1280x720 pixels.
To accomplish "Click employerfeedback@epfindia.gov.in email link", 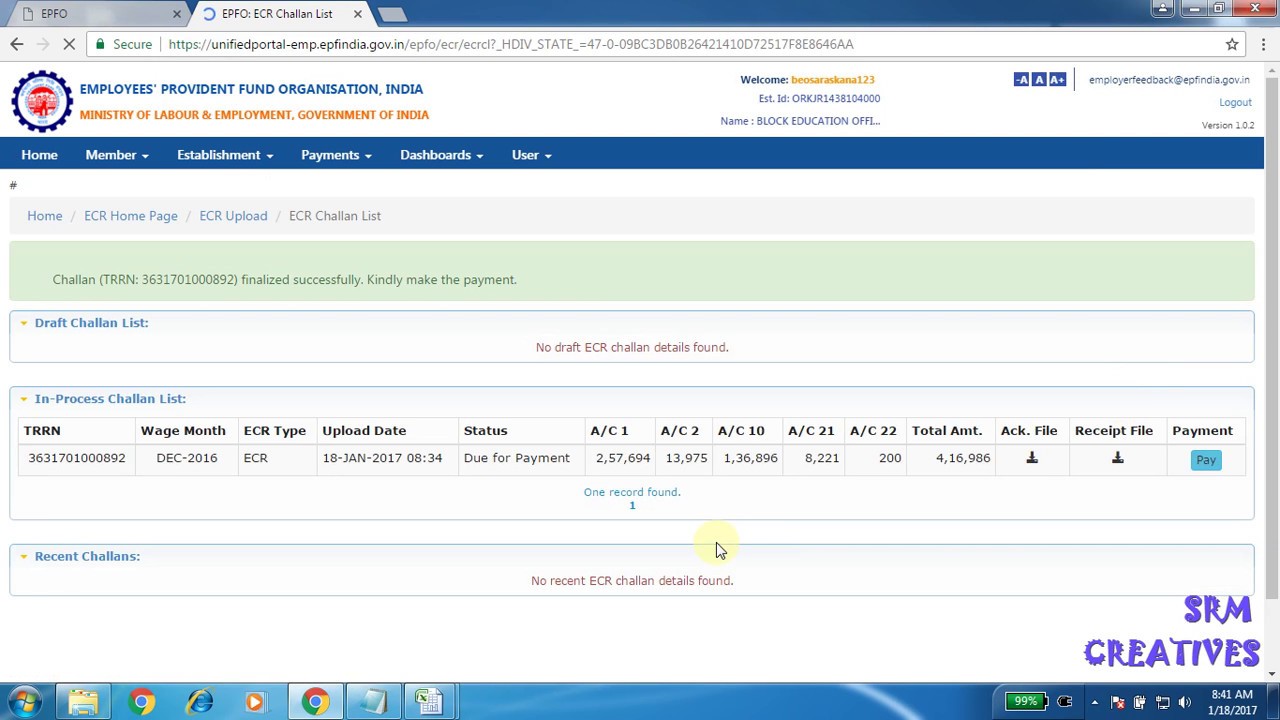I will point(1169,79).
